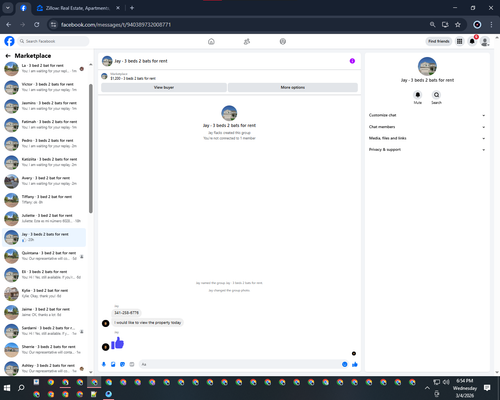Bookmark this page with the star icon

point(458,25)
